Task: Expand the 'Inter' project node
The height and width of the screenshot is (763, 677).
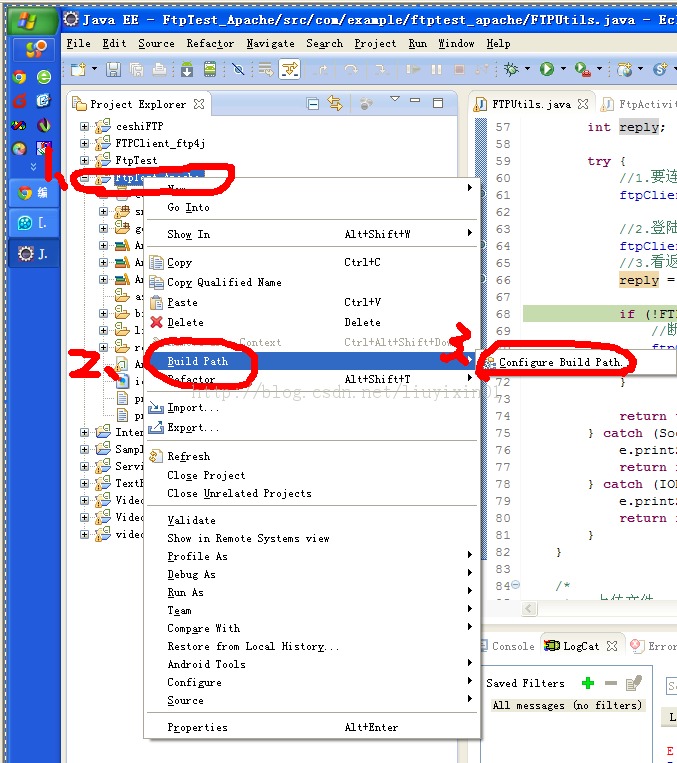Action: [x=84, y=432]
